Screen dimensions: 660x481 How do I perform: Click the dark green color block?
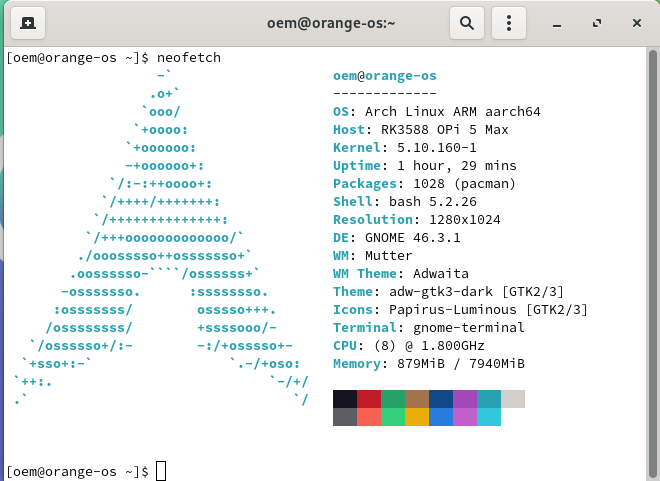[x=393, y=399]
